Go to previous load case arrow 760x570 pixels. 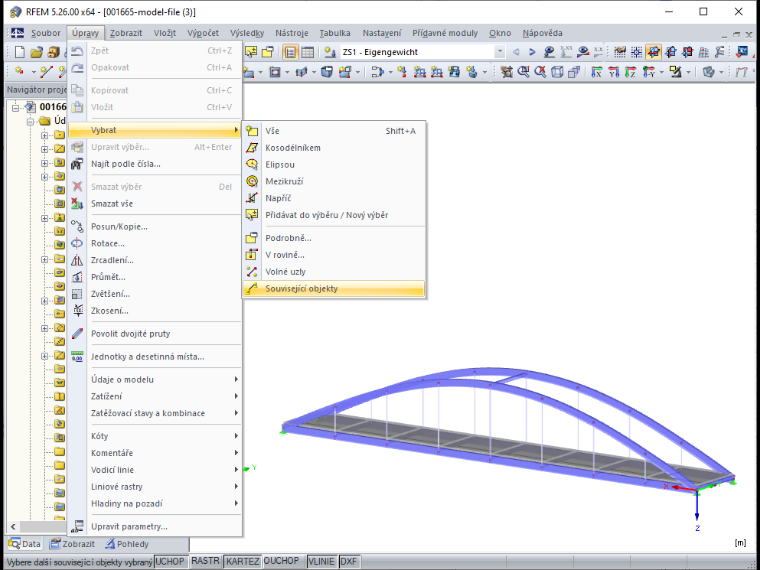click(516, 52)
